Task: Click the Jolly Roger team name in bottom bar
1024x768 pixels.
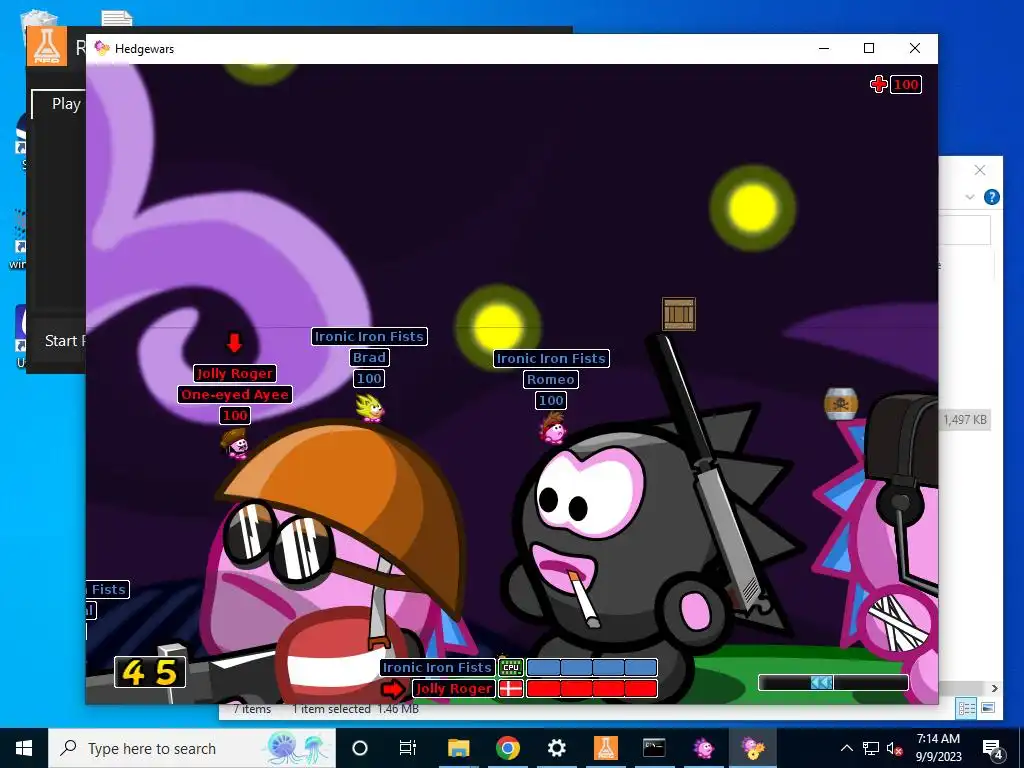Action: coord(454,688)
